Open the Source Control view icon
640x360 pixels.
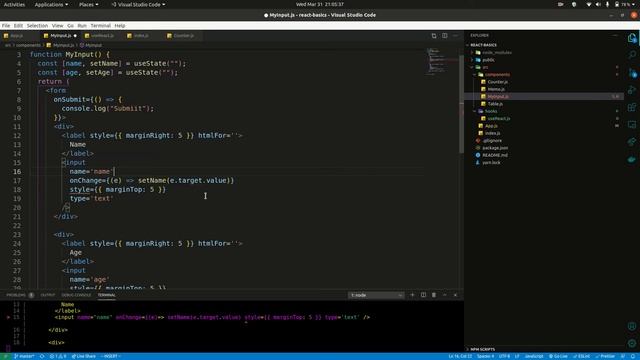click(632, 73)
